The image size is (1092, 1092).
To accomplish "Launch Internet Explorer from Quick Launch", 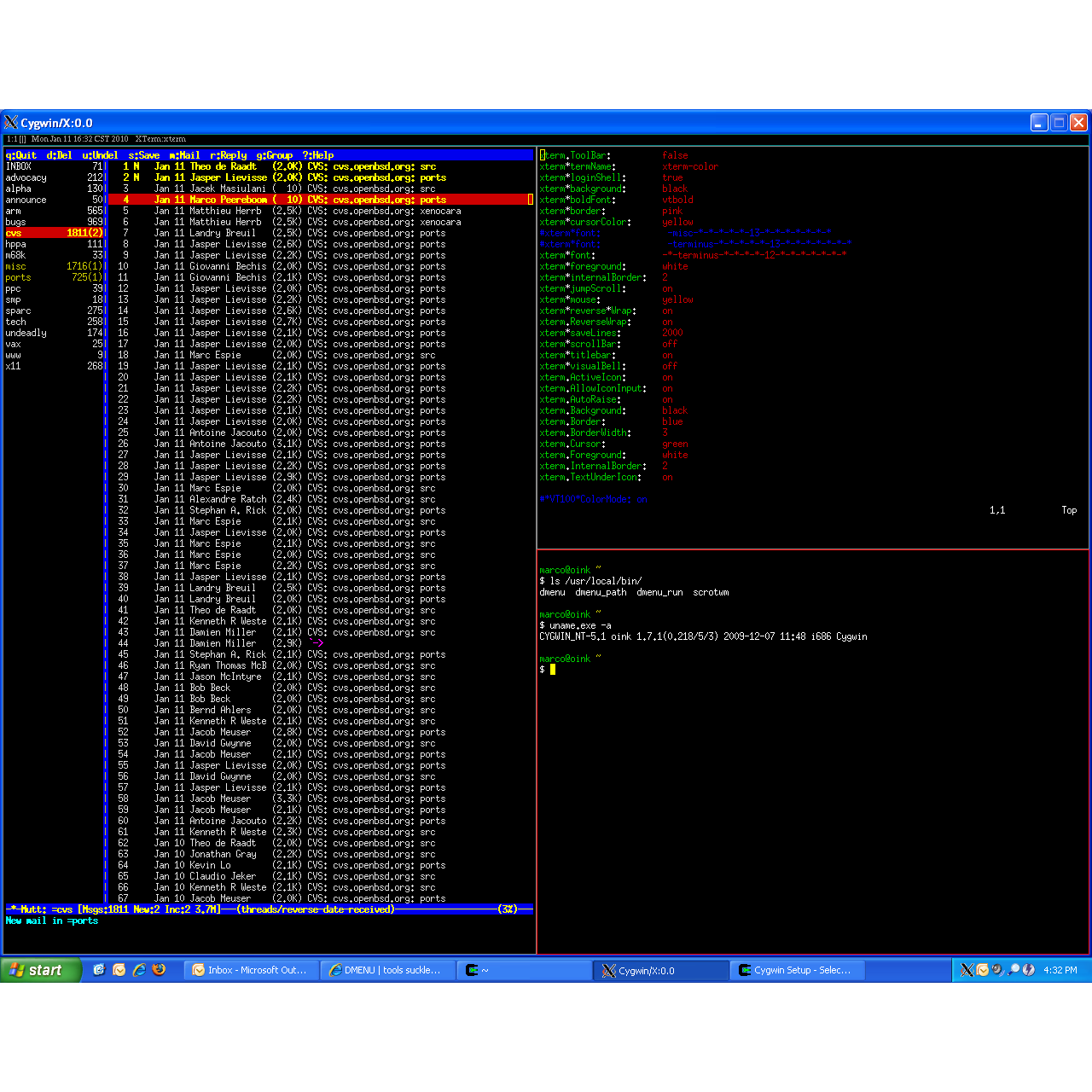I will (139, 970).
